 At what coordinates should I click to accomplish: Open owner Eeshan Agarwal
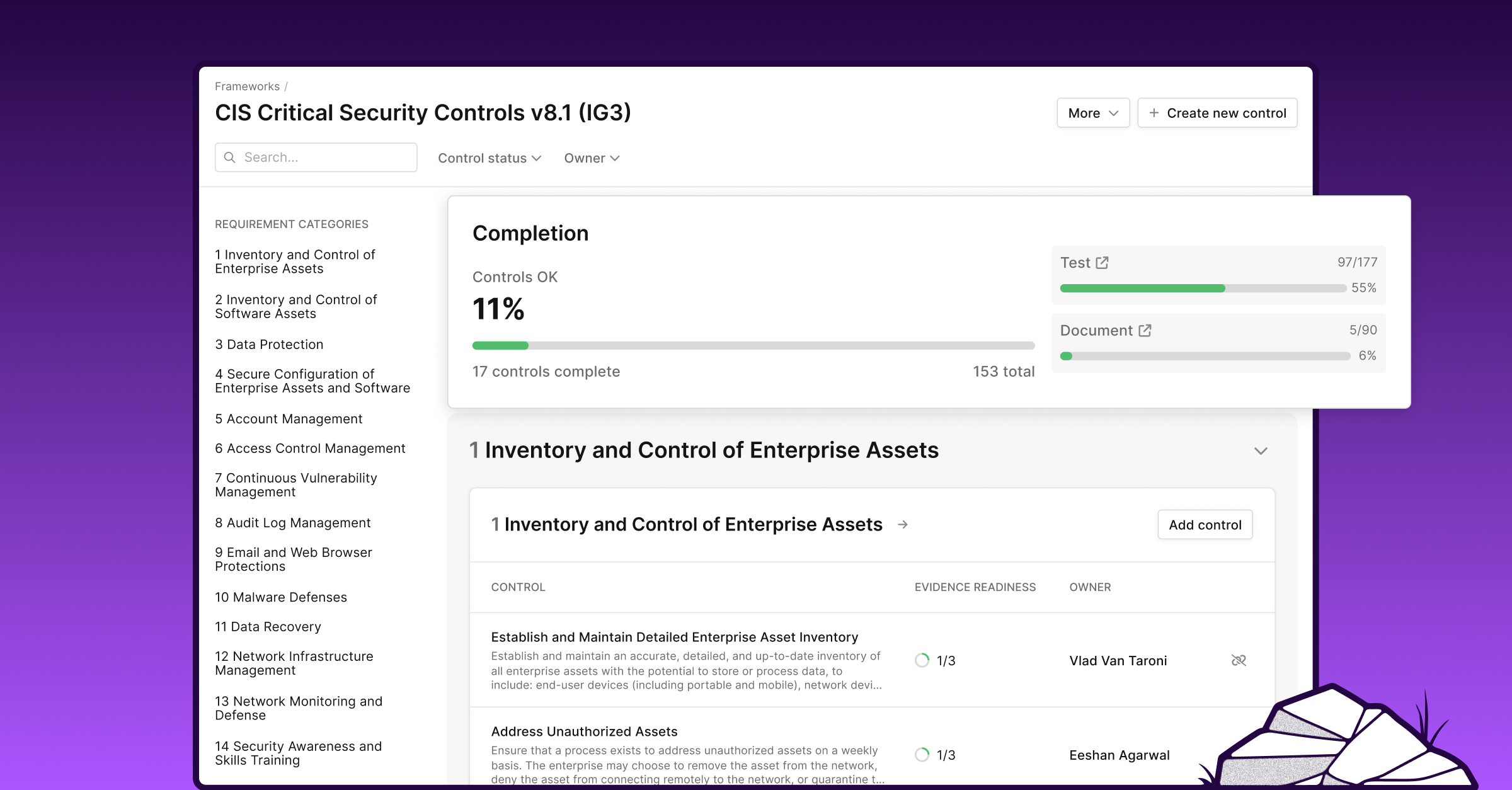1119,755
